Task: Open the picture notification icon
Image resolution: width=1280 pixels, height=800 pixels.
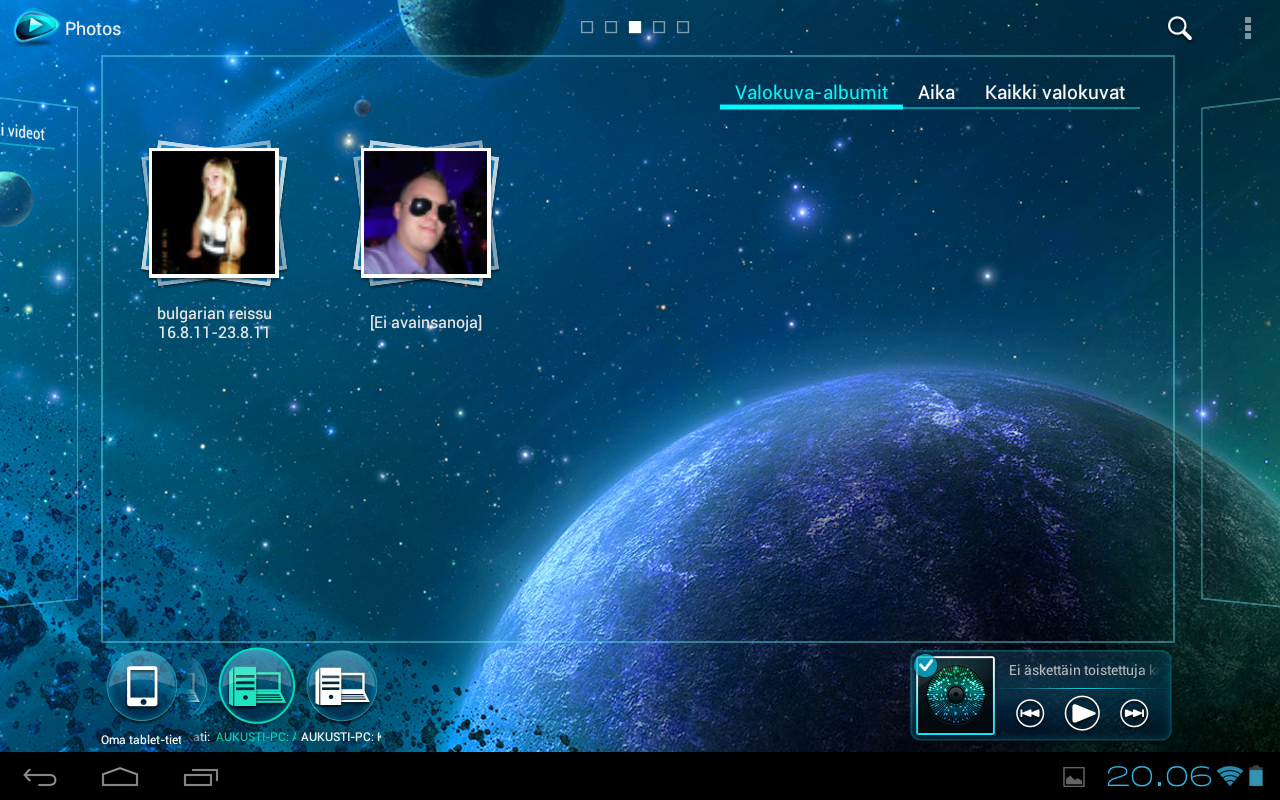Action: 1074,777
